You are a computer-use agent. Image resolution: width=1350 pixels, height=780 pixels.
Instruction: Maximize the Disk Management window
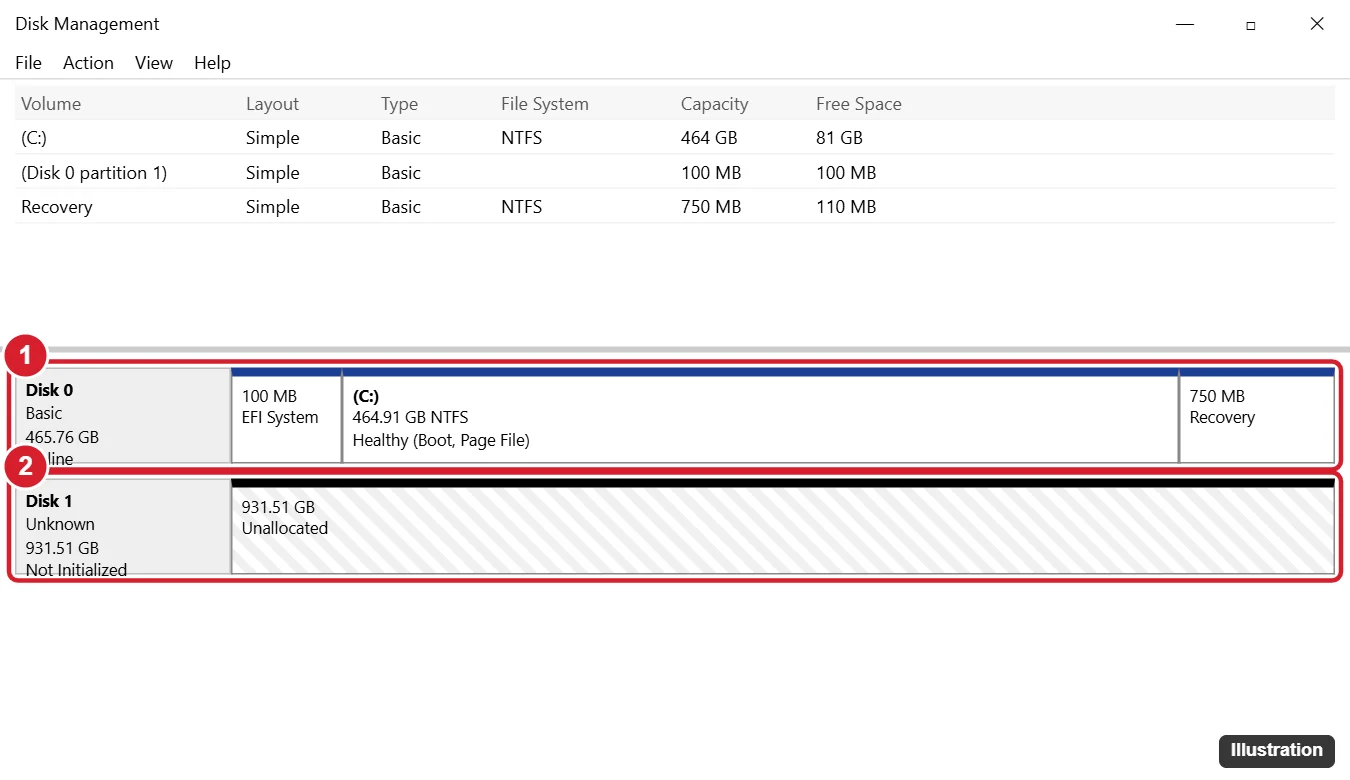[1250, 24]
